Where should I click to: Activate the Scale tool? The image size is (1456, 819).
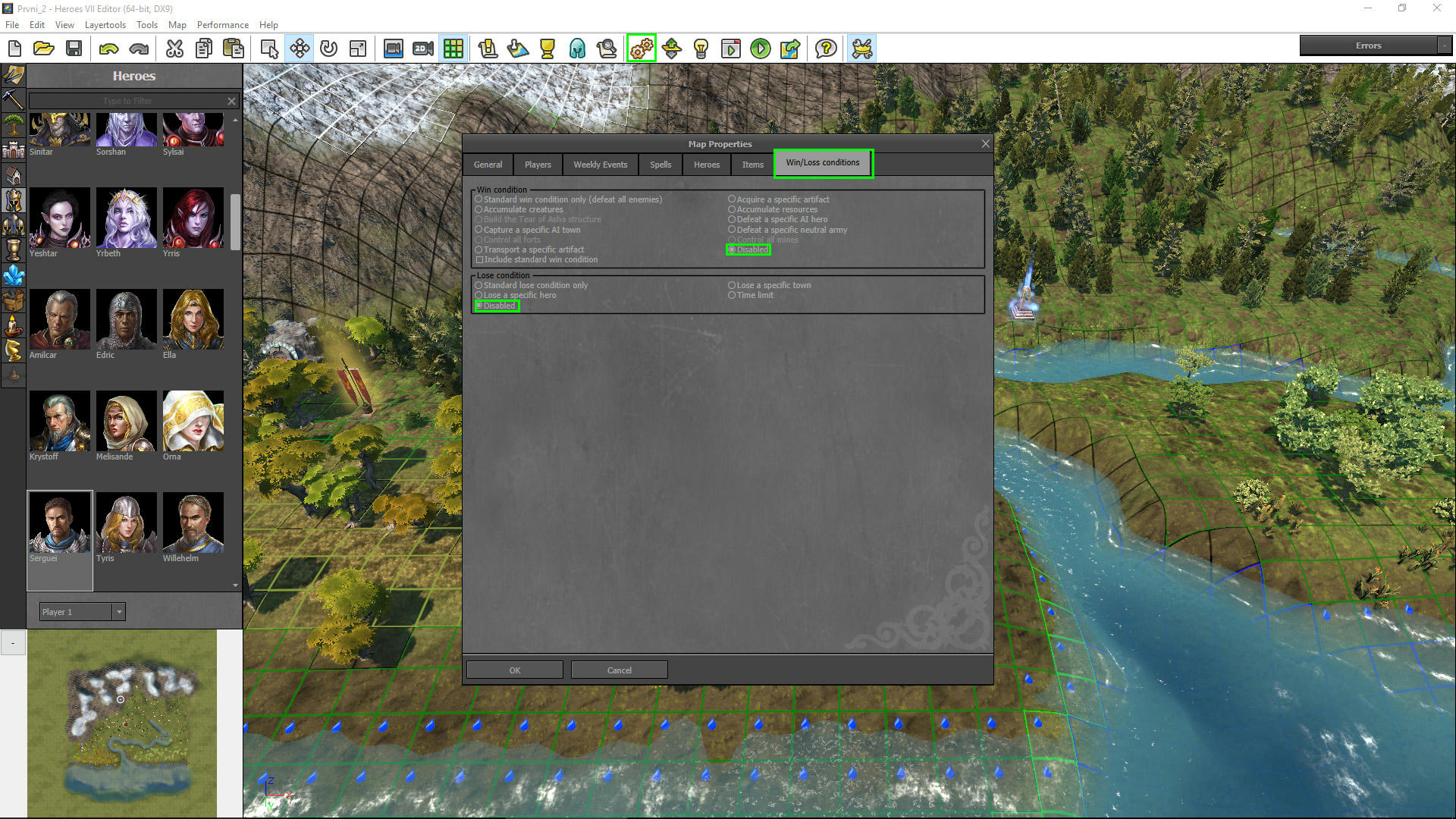(x=358, y=49)
